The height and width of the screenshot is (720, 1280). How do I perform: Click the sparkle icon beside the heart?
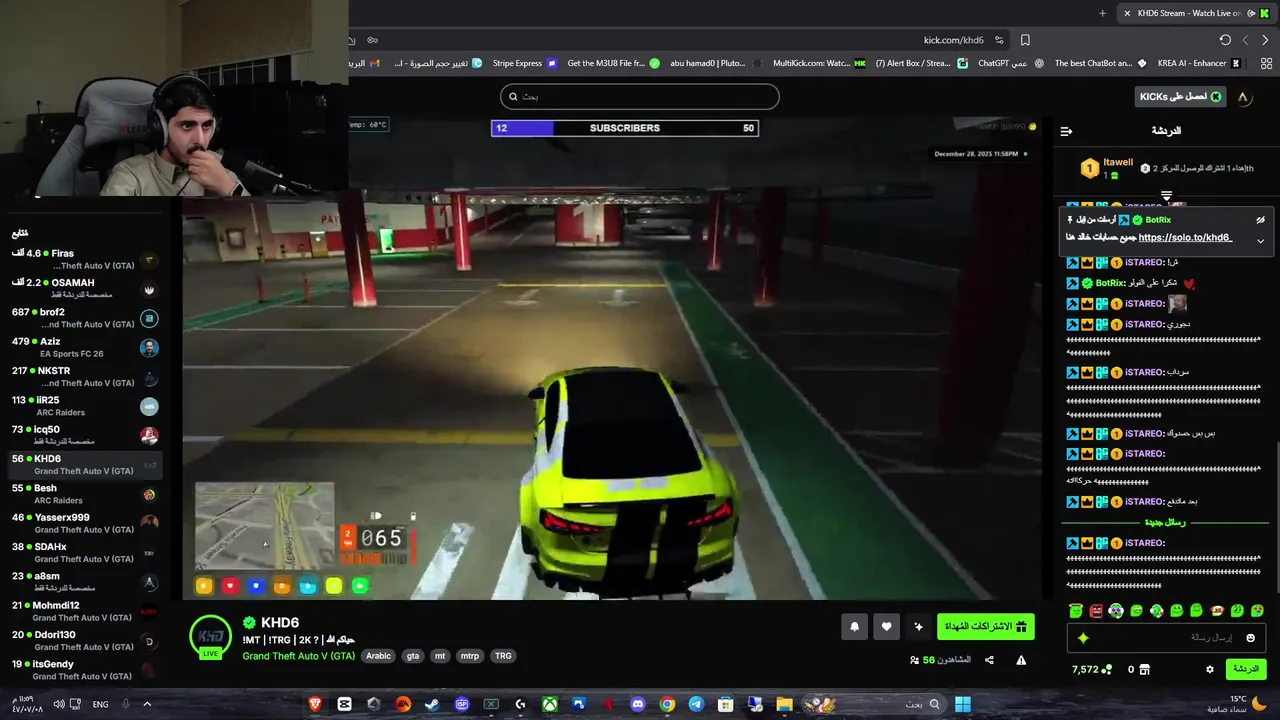pyautogui.click(x=918, y=627)
